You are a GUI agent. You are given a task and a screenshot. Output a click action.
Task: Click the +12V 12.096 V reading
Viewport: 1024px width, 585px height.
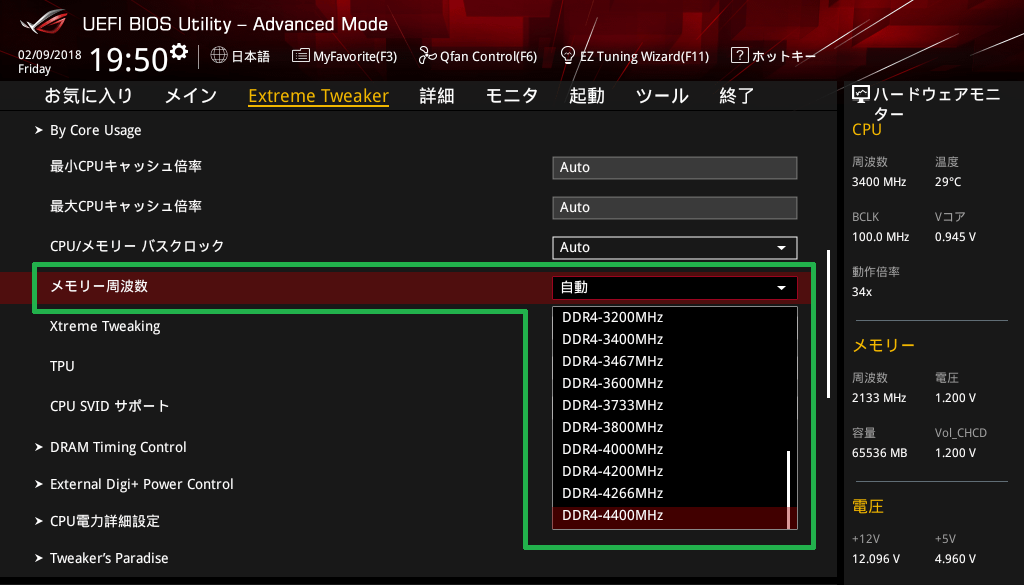tap(876, 559)
